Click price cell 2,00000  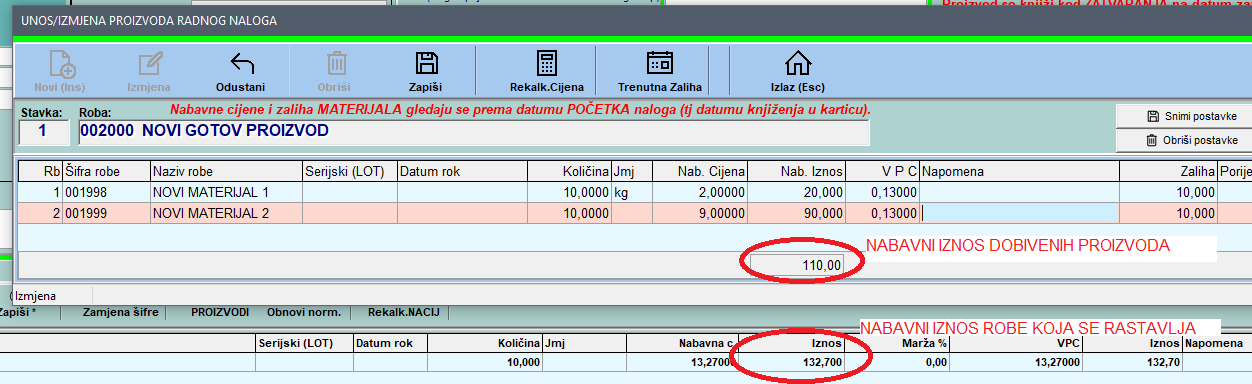coord(699,192)
